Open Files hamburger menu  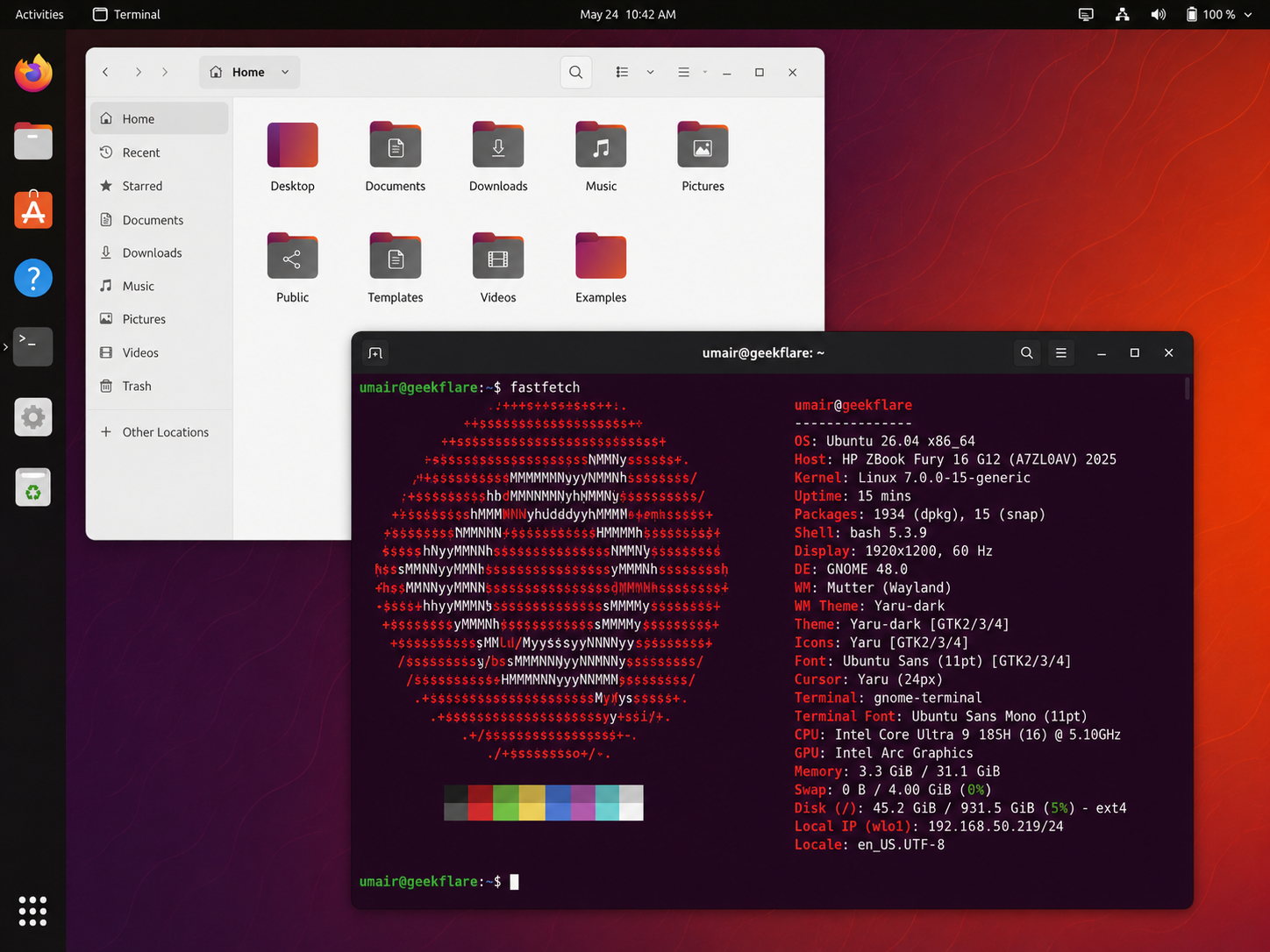683,72
